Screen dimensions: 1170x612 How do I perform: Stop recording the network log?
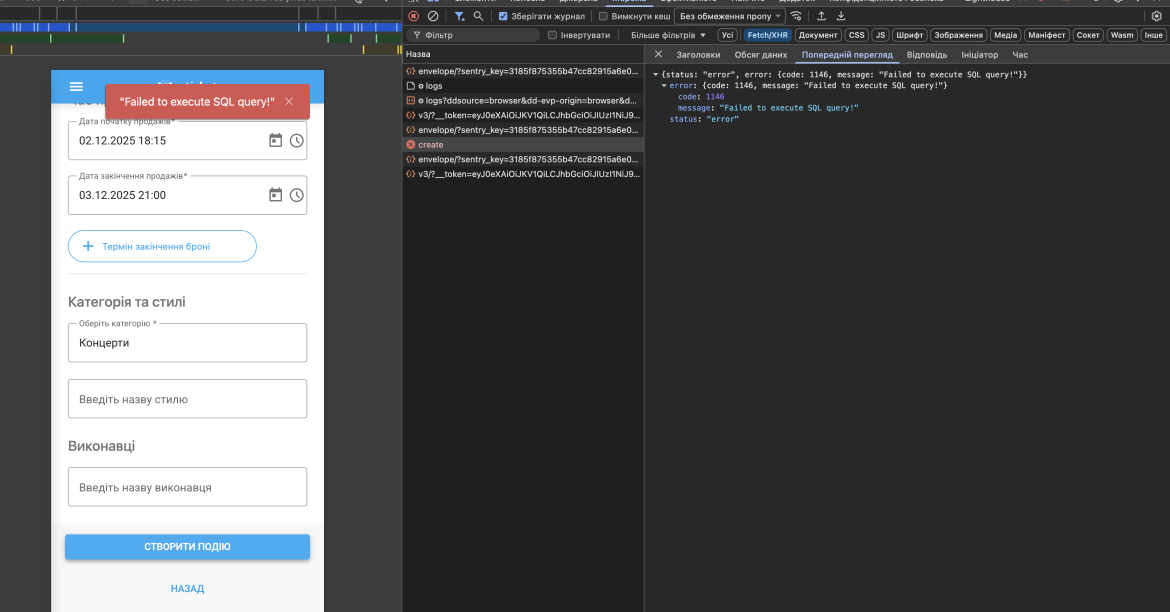tap(413, 16)
